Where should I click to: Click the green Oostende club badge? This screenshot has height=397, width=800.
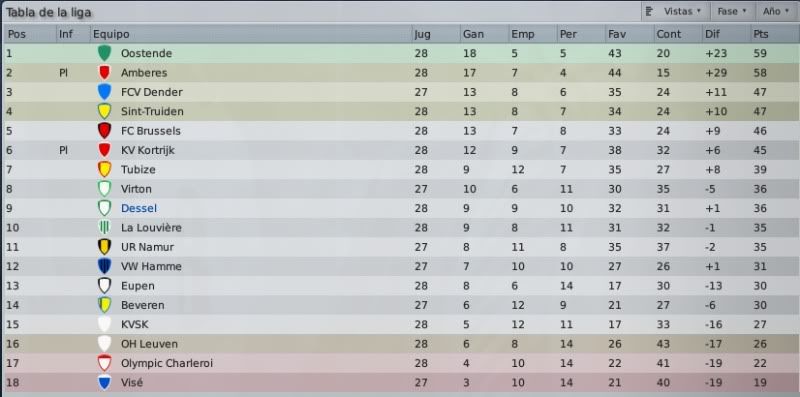coord(104,53)
